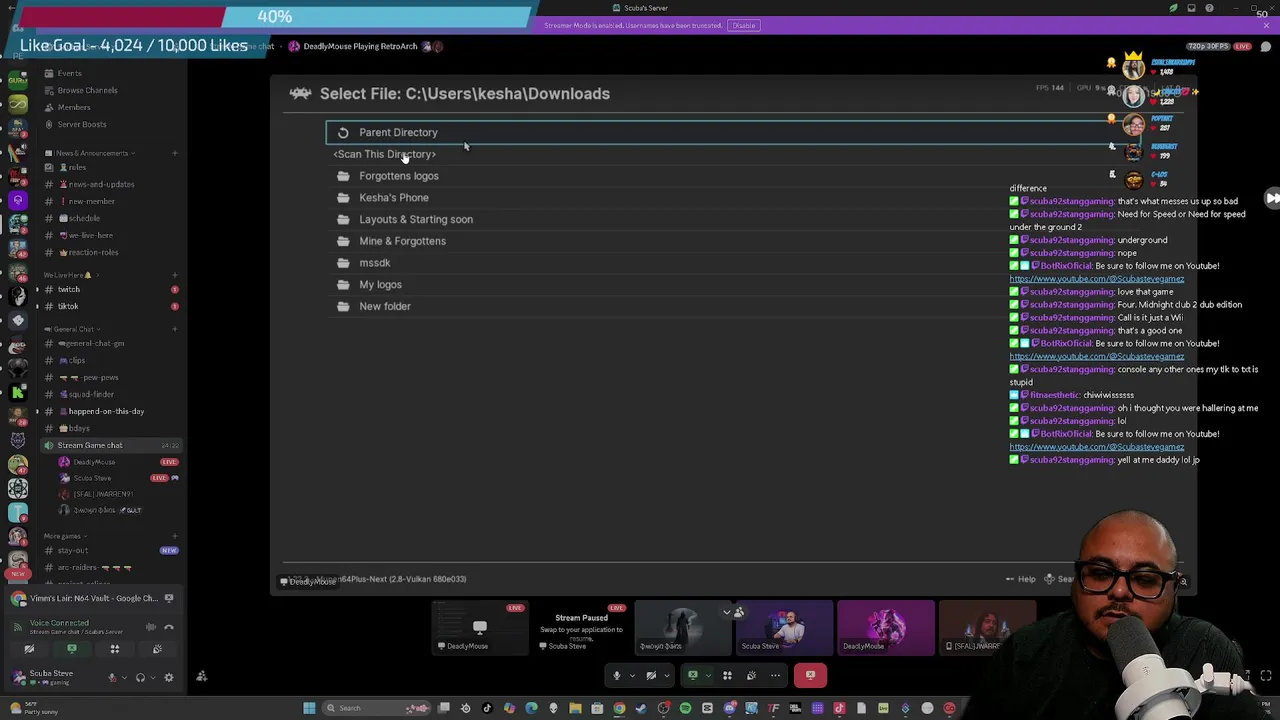
Task: Mute microphone in the call control bar
Action: tap(617, 675)
